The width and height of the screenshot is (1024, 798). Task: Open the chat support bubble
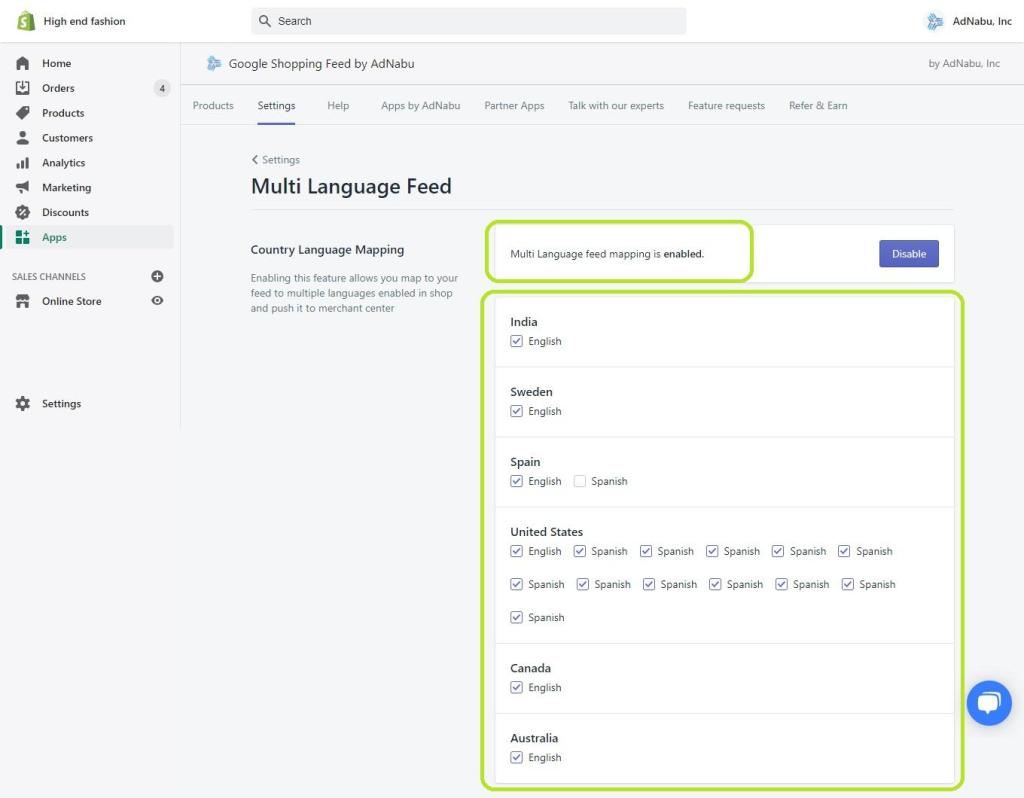pyautogui.click(x=989, y=703)
